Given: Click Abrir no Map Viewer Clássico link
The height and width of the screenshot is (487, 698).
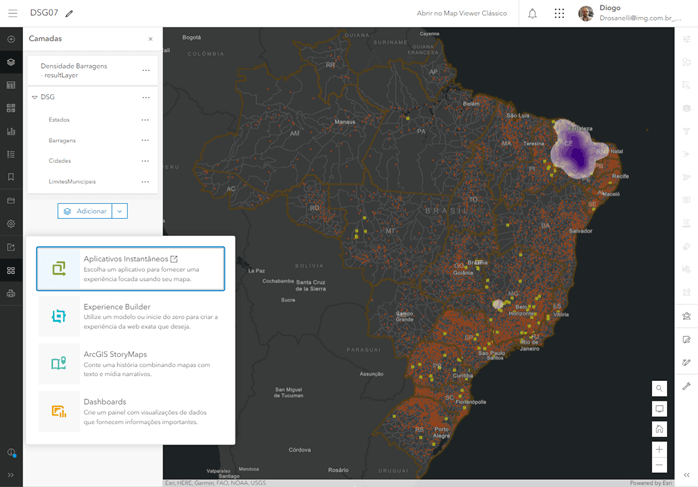Looking at the screenshot, I should click(461, 13).
